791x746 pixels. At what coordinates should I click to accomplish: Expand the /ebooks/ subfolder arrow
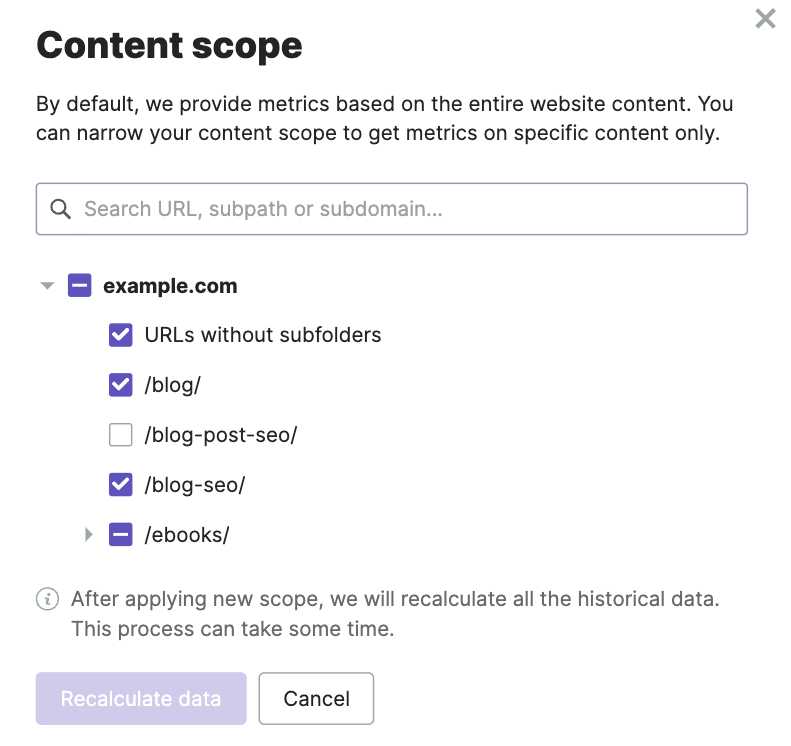pos(89,535)
